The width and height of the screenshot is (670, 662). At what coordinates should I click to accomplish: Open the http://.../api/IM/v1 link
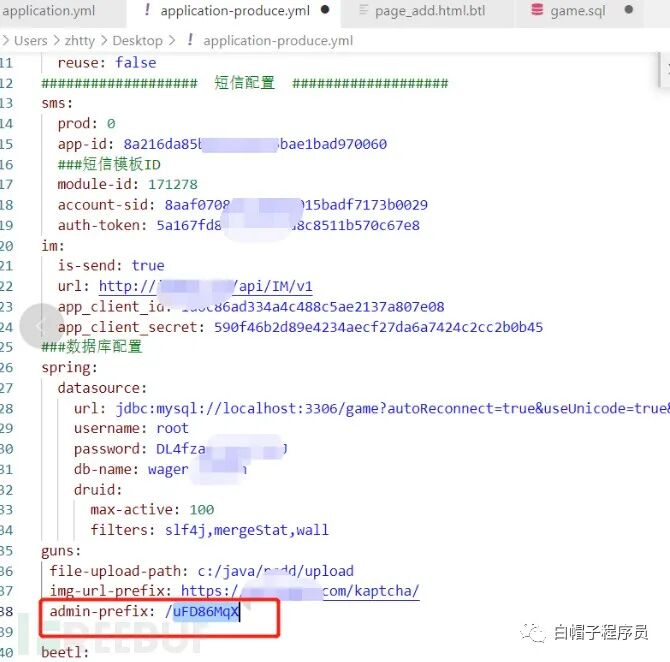[206, 286]
